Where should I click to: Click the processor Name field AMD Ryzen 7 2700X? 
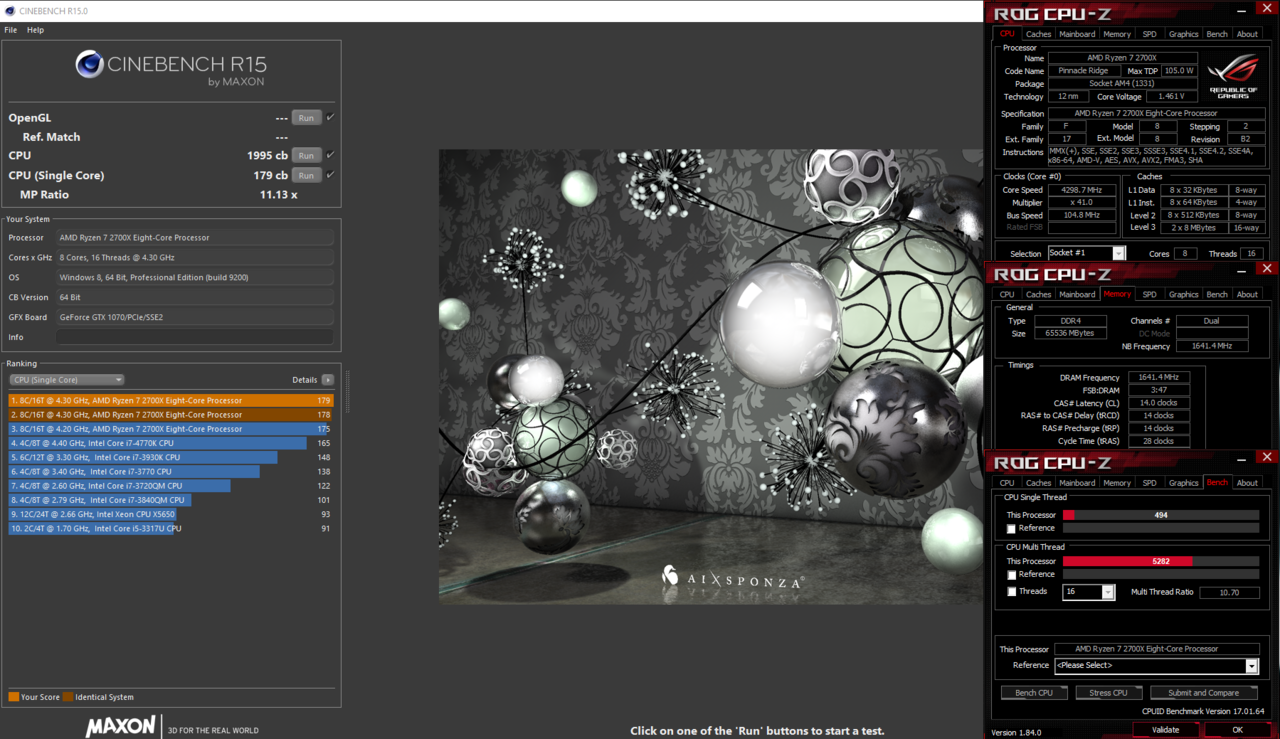[x=1123, y=59]
